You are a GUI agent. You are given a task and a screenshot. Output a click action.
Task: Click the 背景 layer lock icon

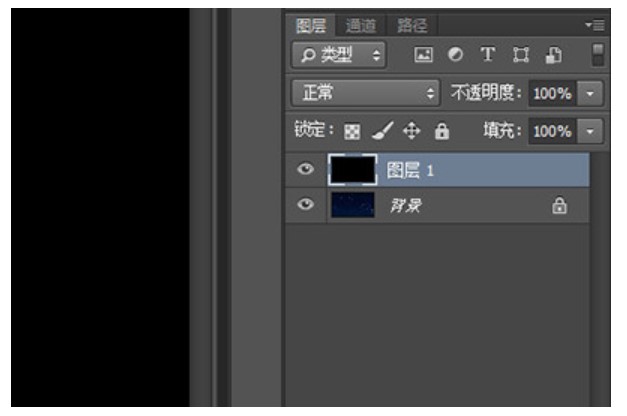tap(559, 206)
